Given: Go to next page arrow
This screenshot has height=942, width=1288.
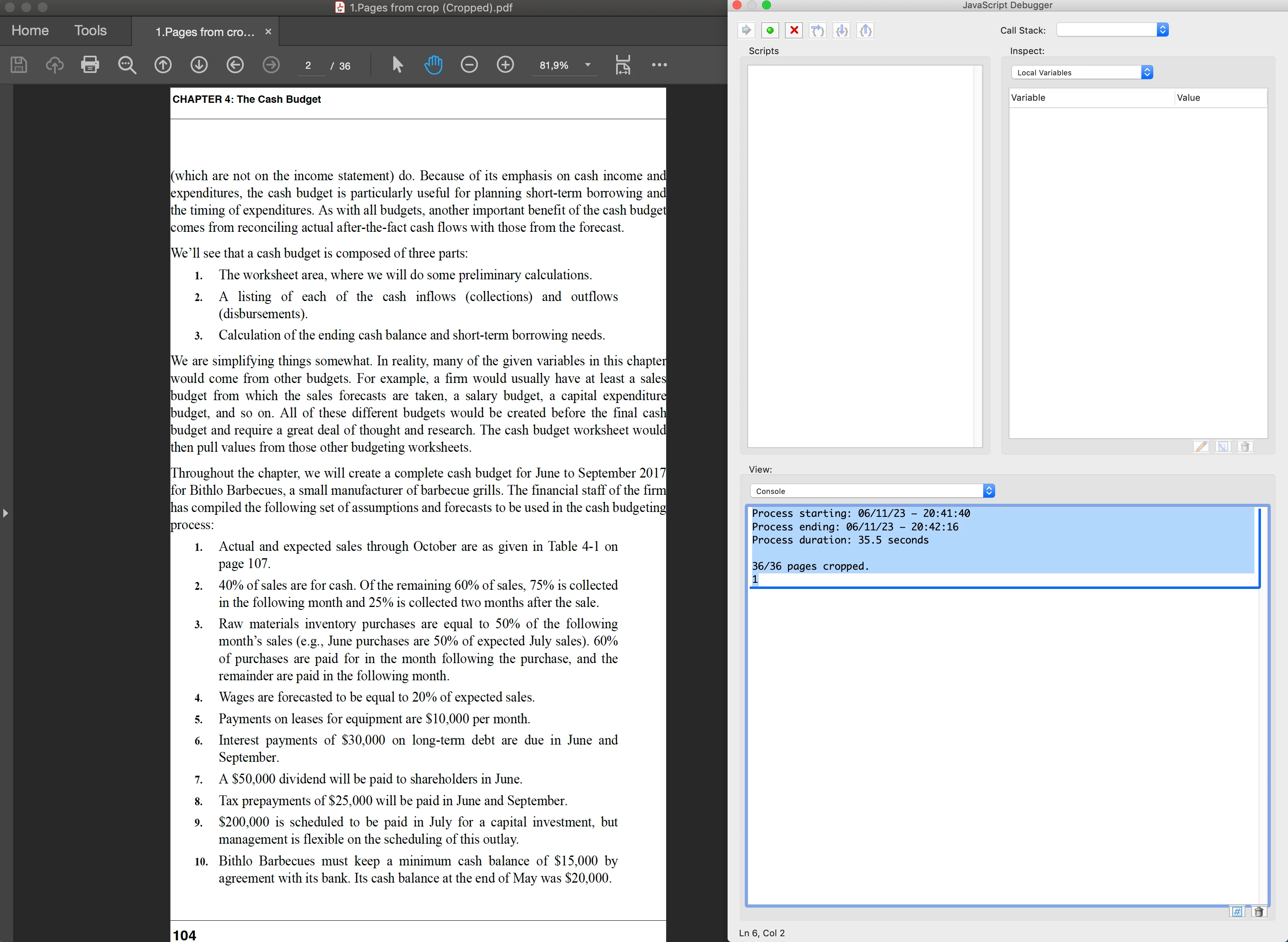Looking at the screenshot, I should point(199,64).
